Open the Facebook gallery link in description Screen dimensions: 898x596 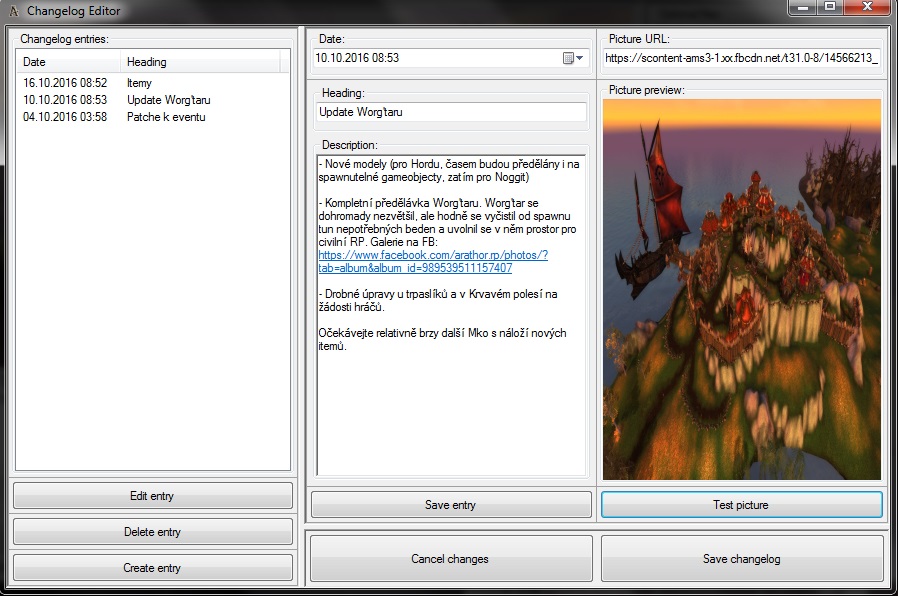(x=432, y=255)
